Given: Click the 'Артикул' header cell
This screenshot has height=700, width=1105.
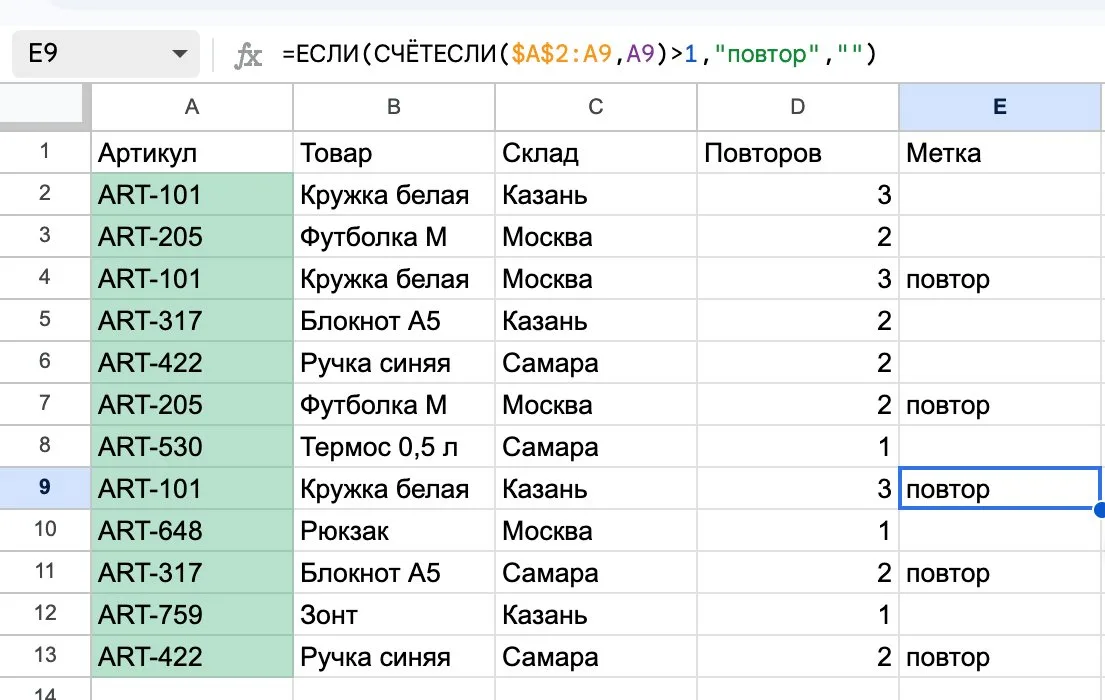Looking at the screenshot, I should (192, 152).
